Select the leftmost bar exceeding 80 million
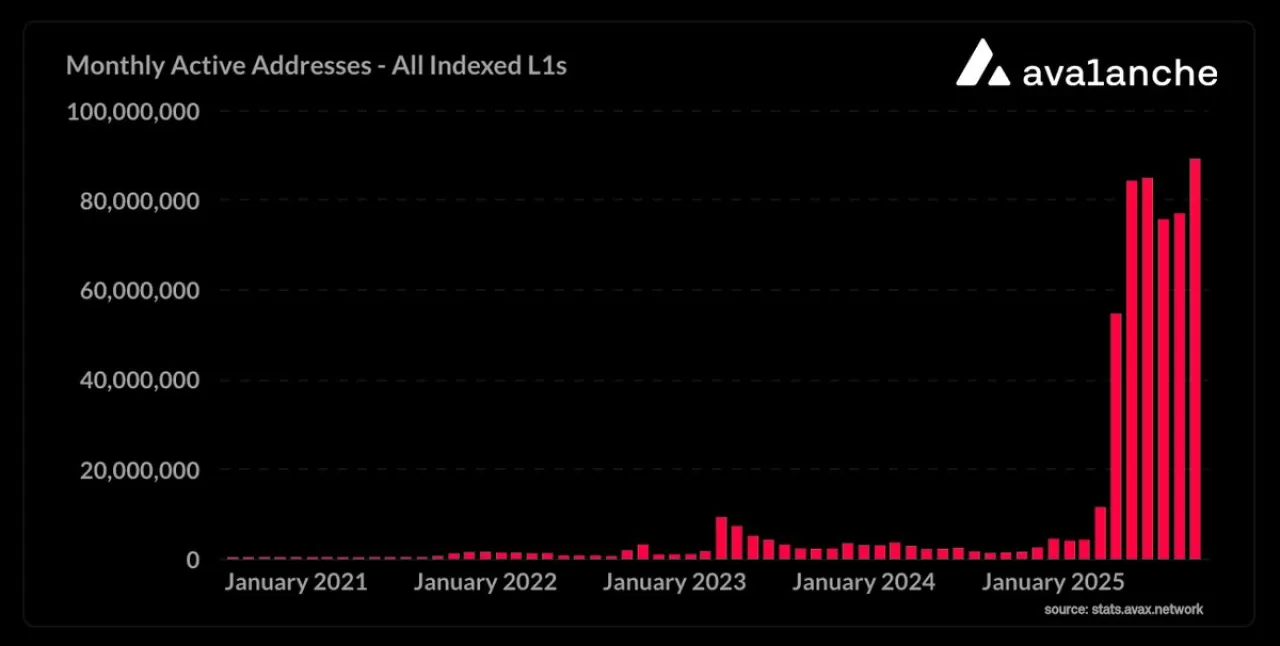The height and width of the screenshot is (646, 1280). coord(1132,370)
